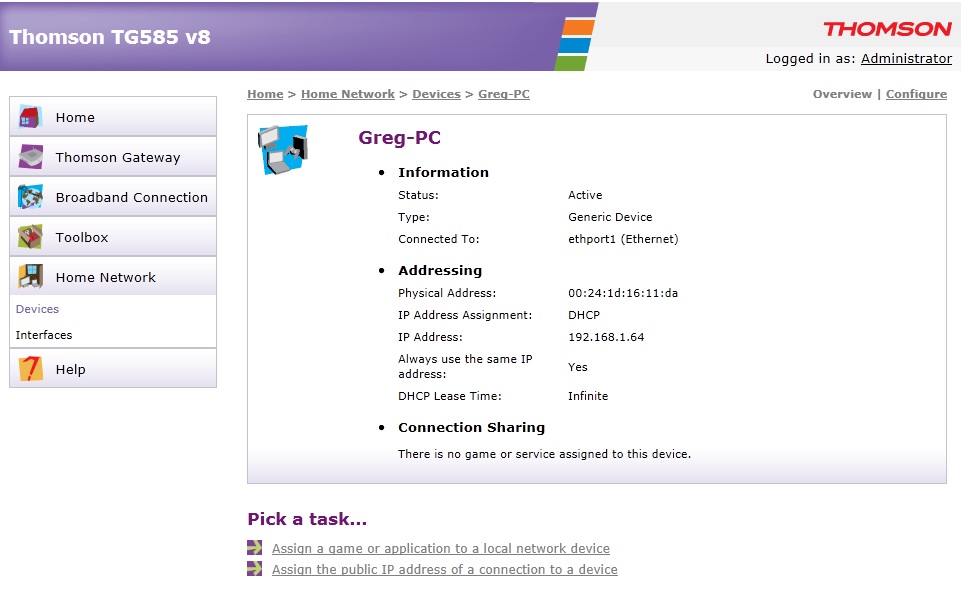
Task: Go to Home Network breadcrumb link
Action: pyautogui.click(x=348, y=94)
